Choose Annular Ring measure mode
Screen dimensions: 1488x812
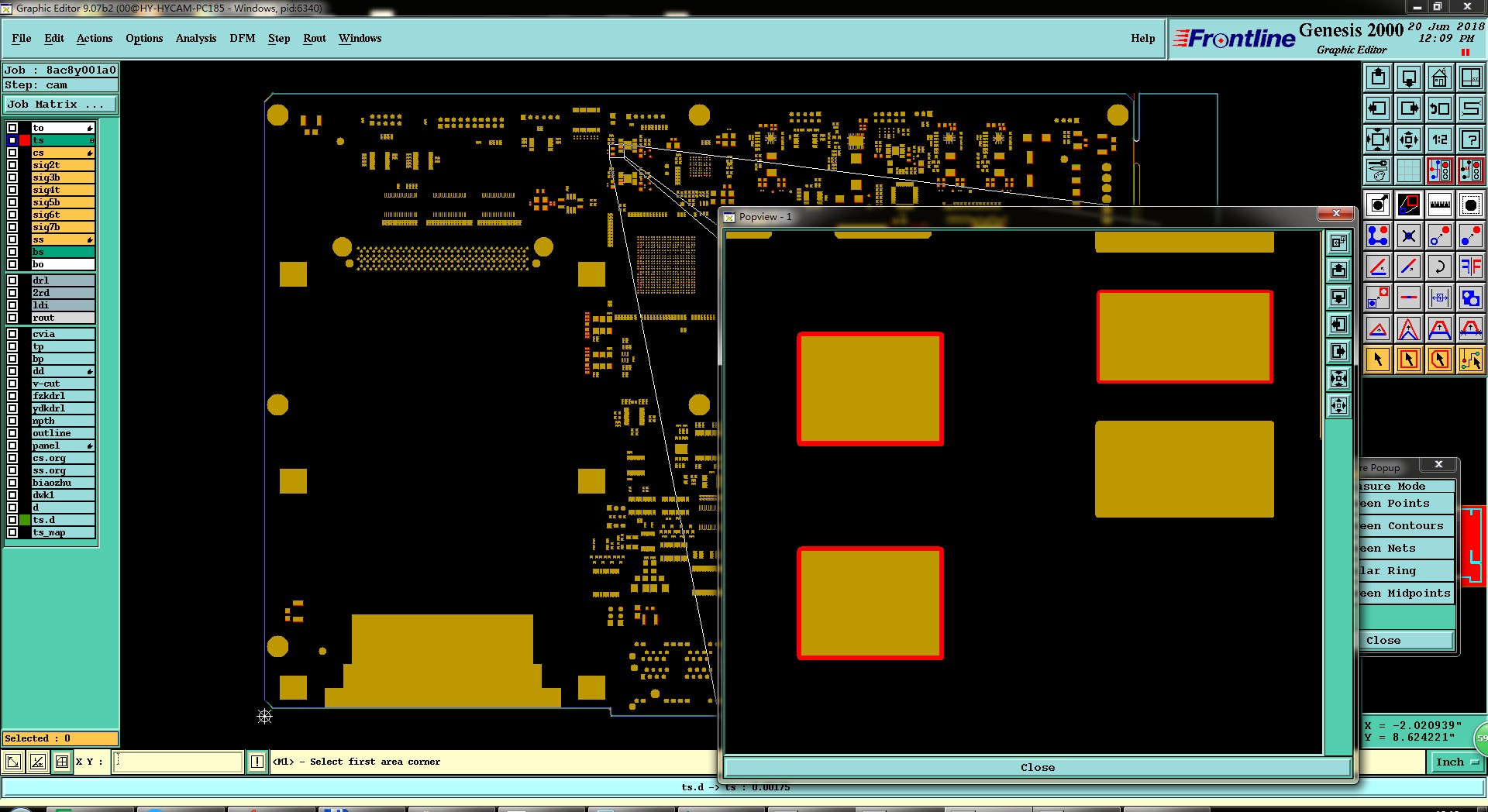click(1407, 571)
